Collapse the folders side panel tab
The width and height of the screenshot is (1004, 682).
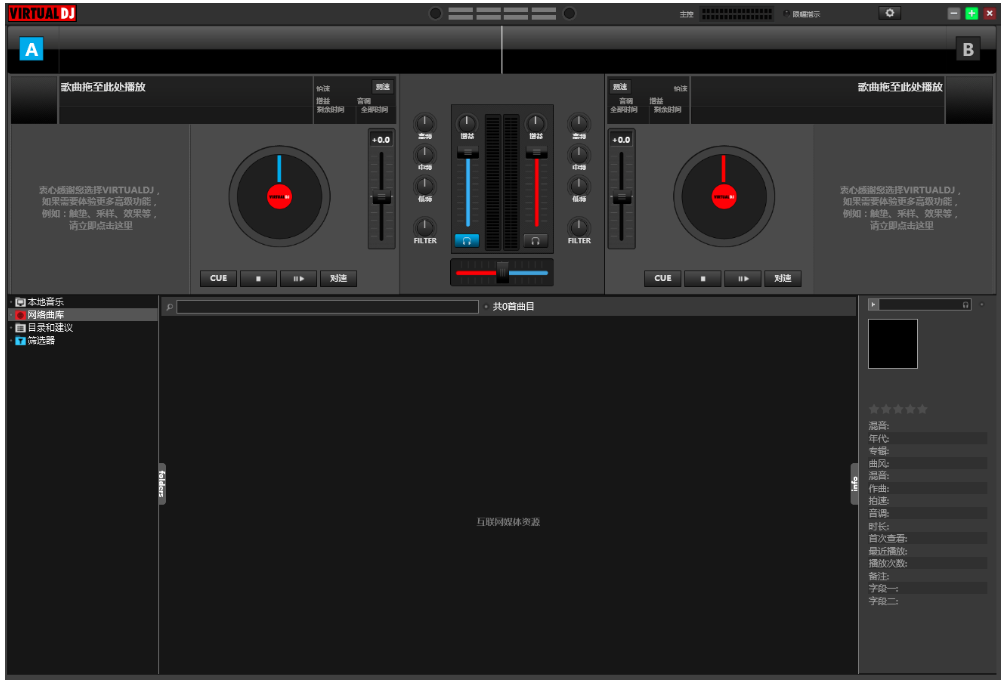tap(161, 484)
